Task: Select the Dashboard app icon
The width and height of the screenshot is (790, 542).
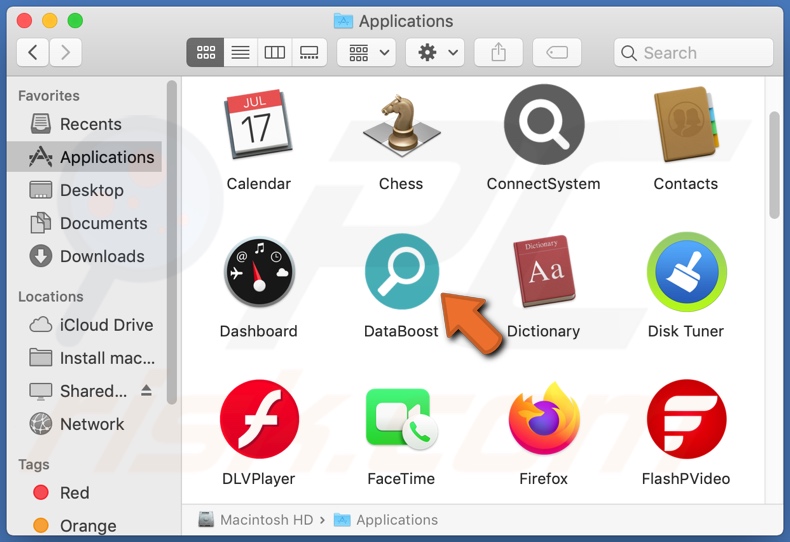Action: 259,272
